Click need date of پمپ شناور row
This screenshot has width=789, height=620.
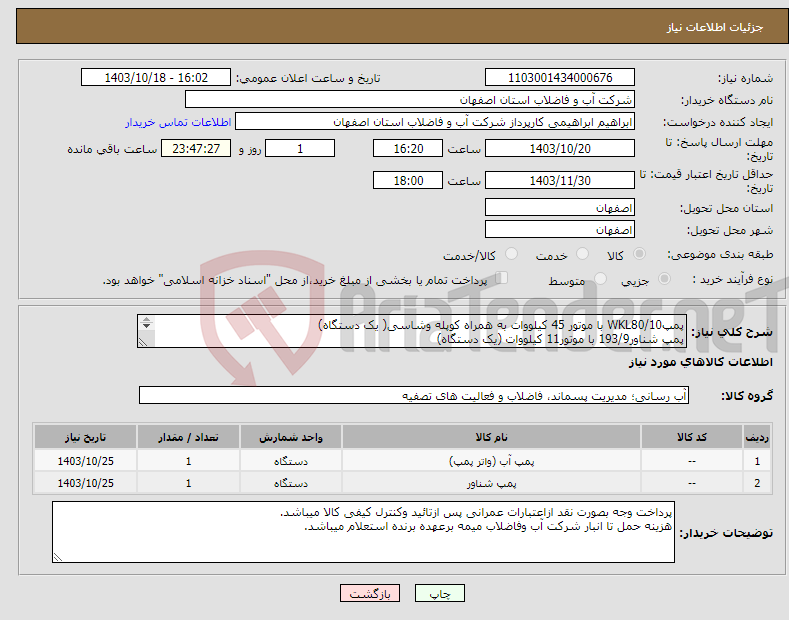click(x=85, y=483)
